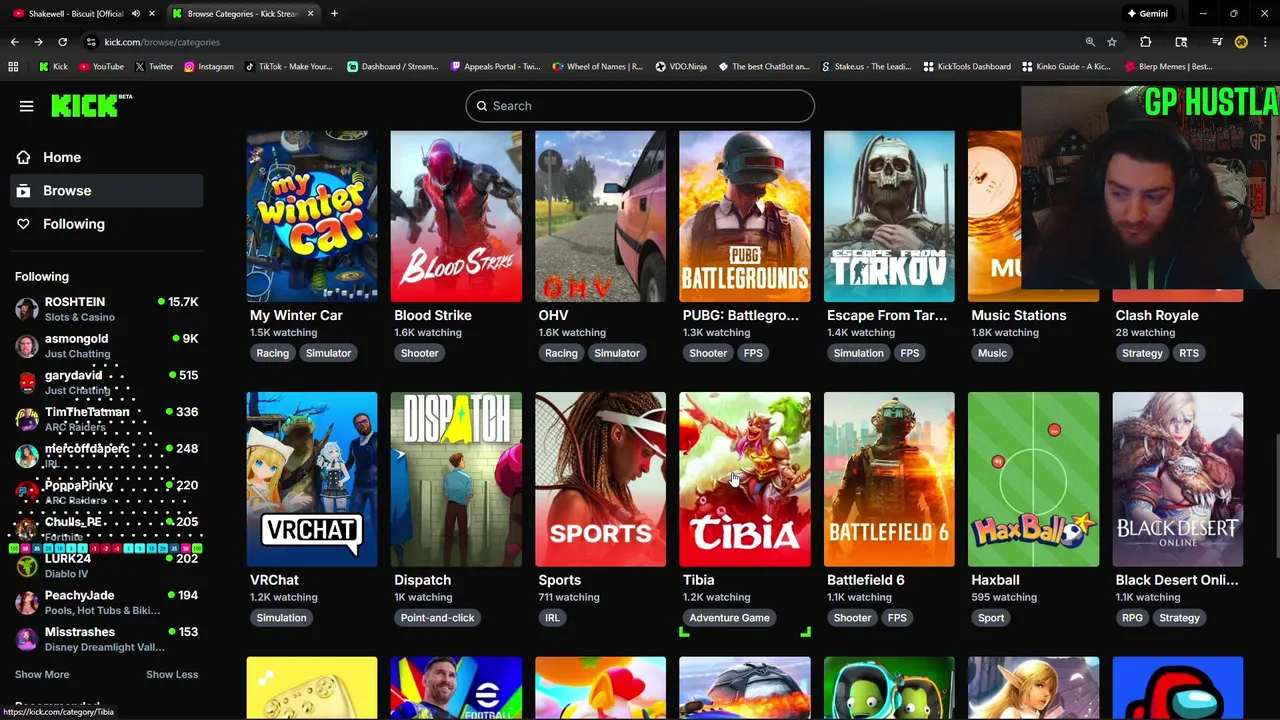The height and width of the screenshot is (720, 1280).
Task: Click the Search categories field
Action: [x=640, y=106]
